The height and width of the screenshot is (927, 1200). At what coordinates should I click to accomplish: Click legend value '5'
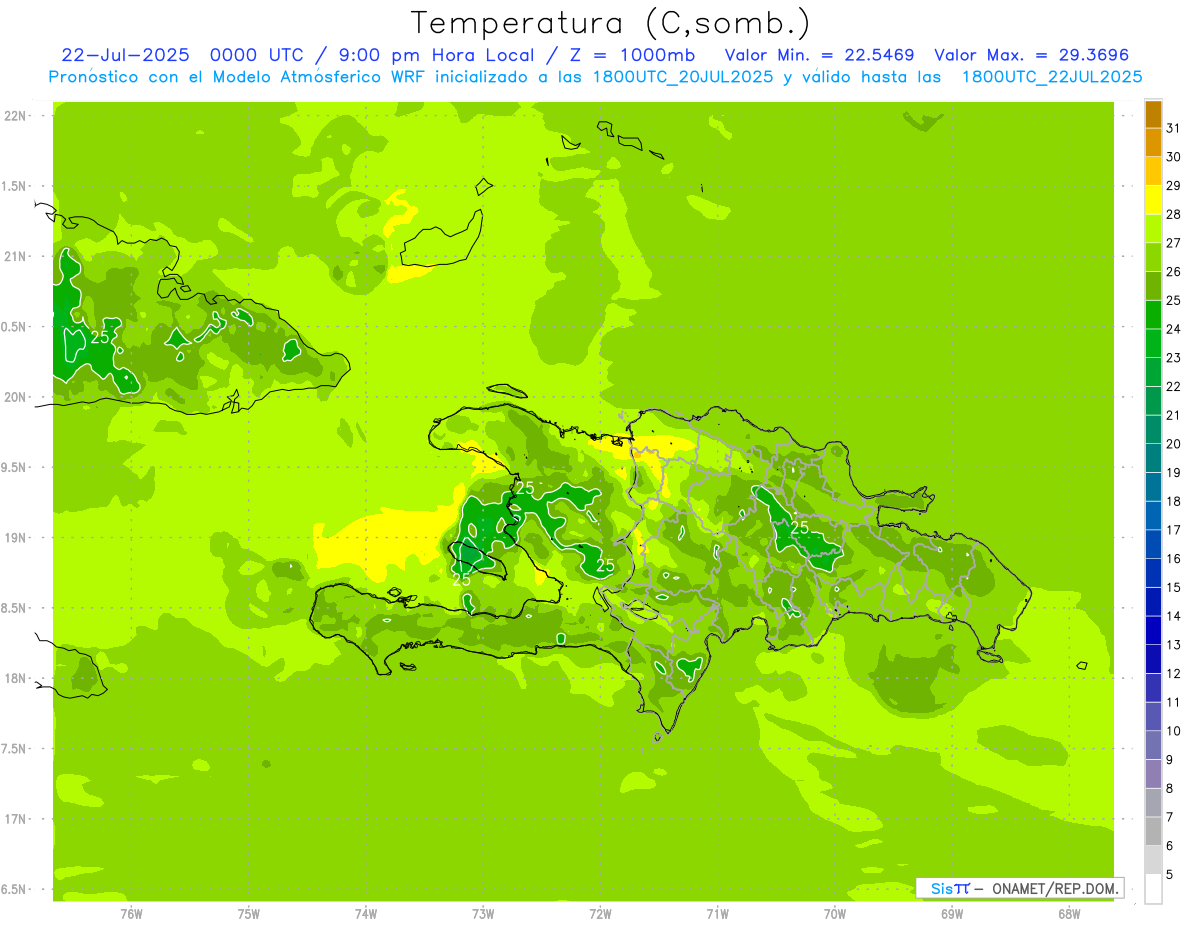click(x=1170, y=874)
